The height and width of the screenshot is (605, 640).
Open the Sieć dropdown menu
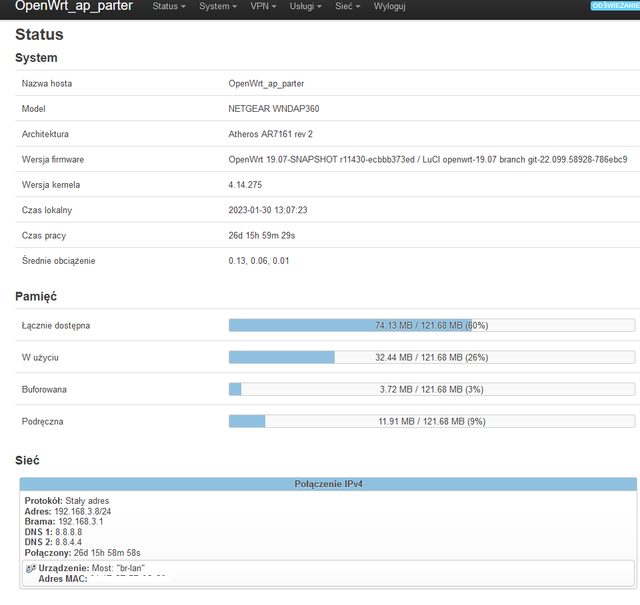click(x=348, y=6)
